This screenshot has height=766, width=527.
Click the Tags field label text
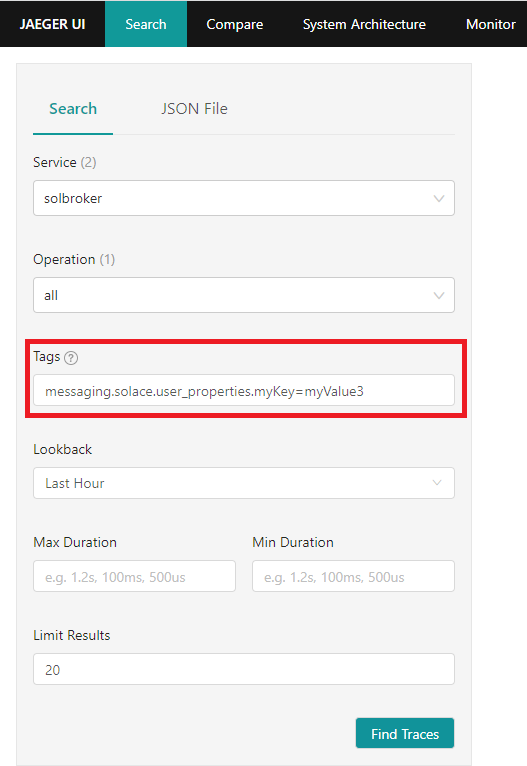coord(46,357)
